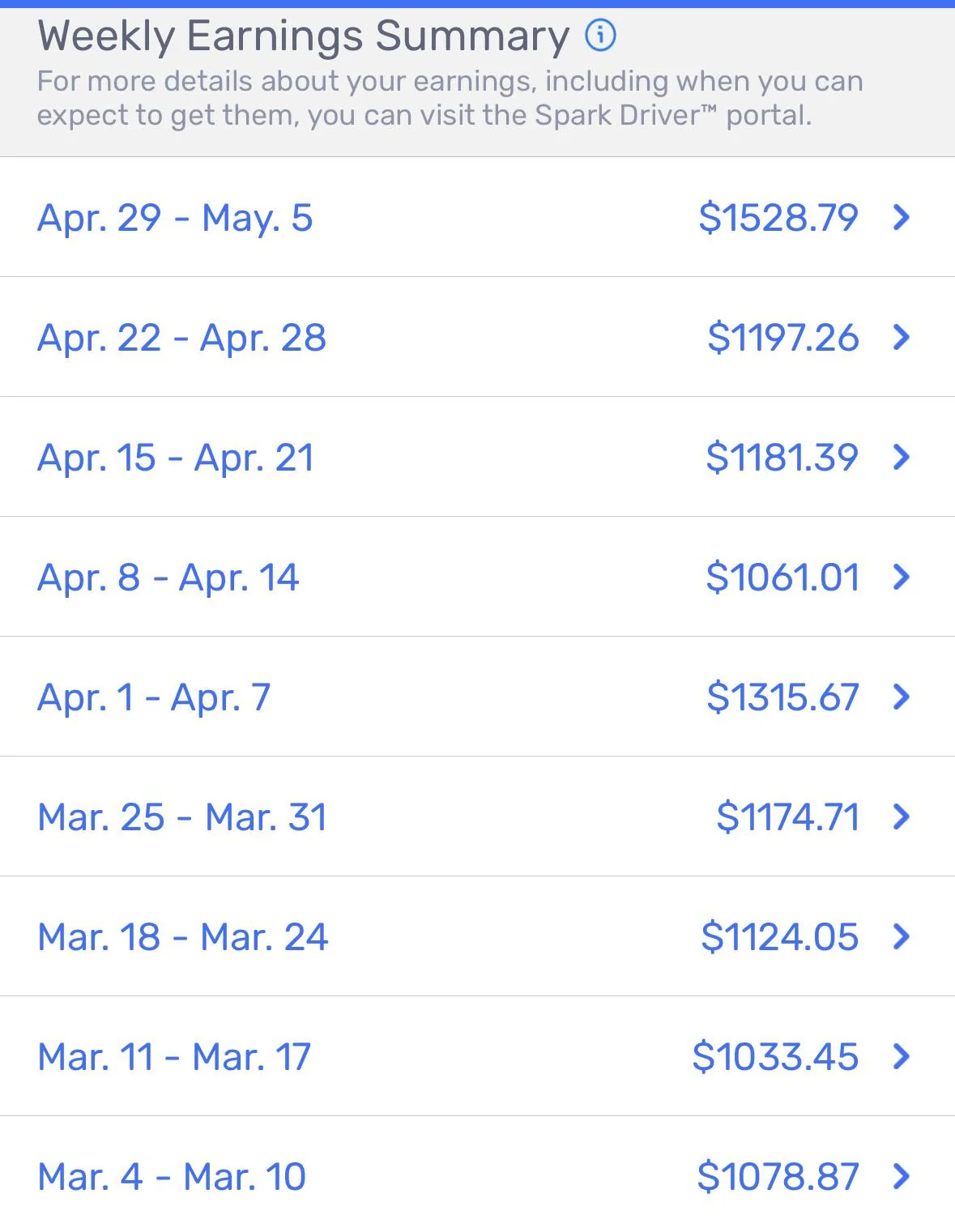Open Apr. 1 - Apr. 7 earnings details
This screenshot has width=955, height=1232.
154,697
